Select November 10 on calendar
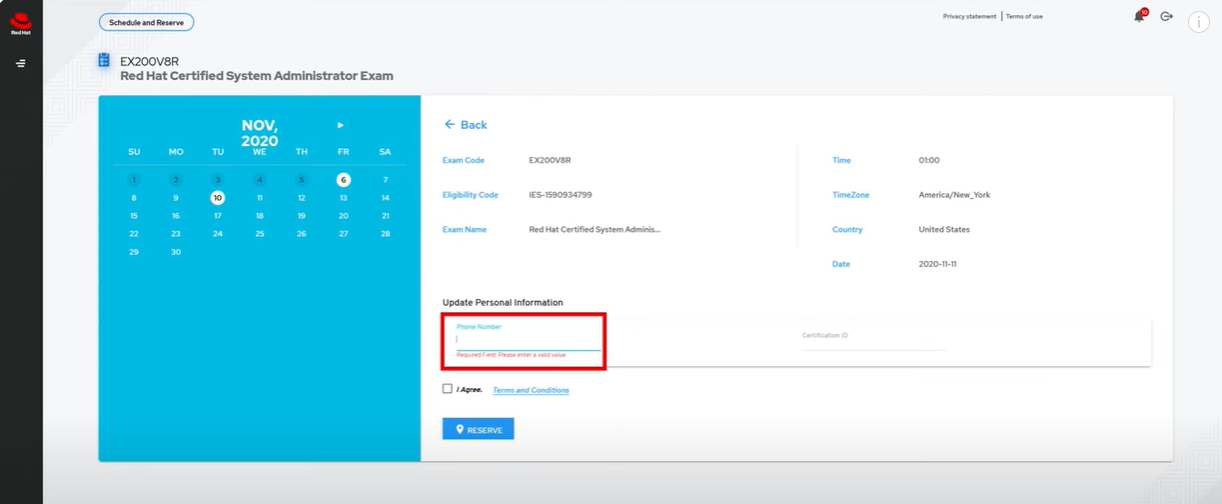 pyautogui.click(x=217, y=198)
